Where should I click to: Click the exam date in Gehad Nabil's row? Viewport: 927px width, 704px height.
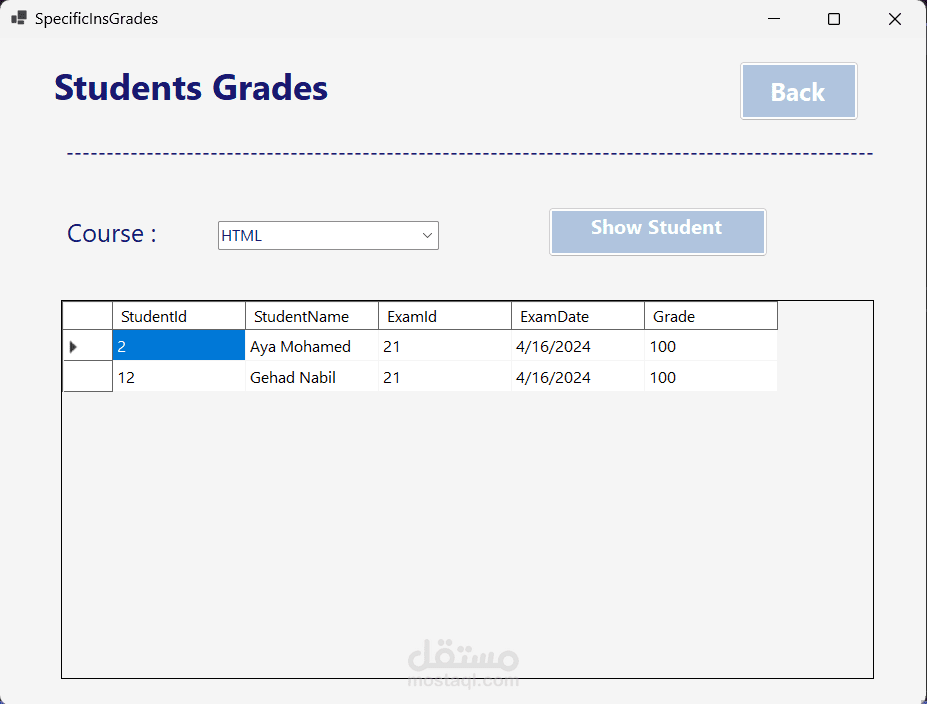pos(578,377)
